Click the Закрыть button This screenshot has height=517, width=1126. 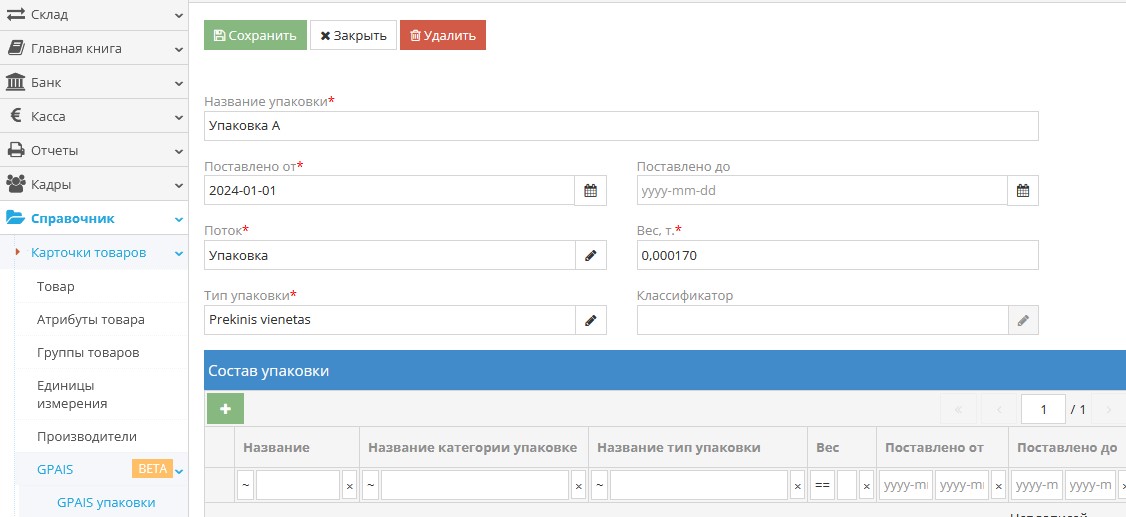(x=353, y=35)
